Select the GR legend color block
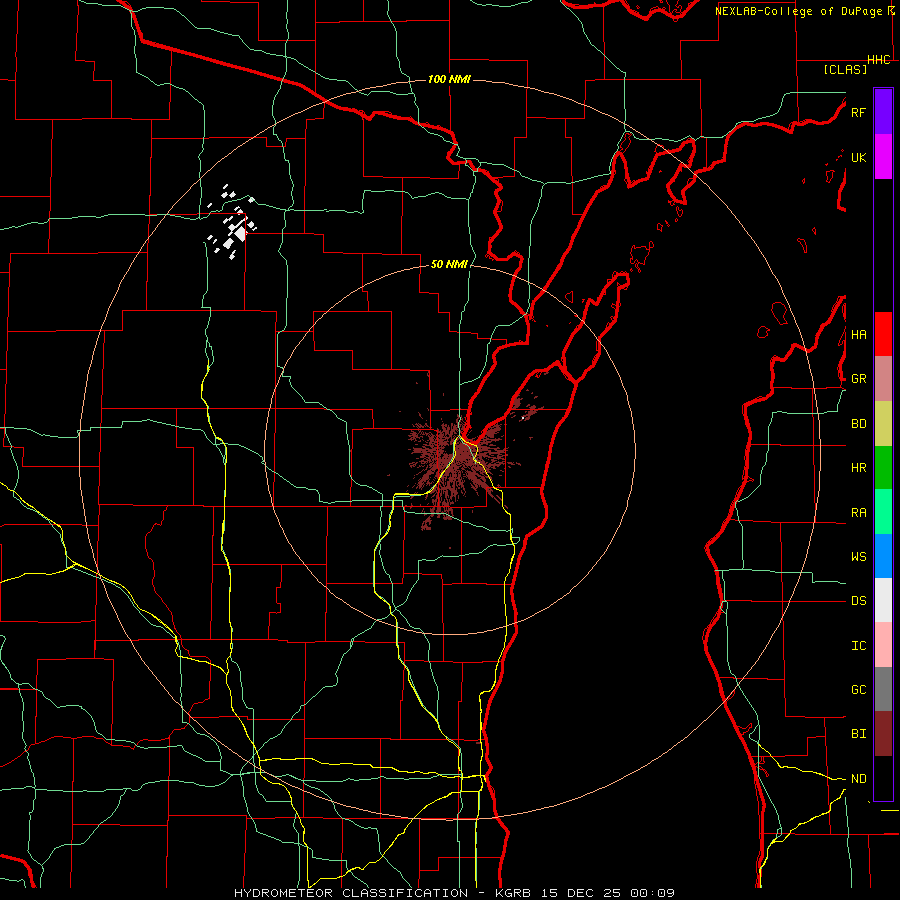Viewport: 900px width, 900px height. pos(883,379)
